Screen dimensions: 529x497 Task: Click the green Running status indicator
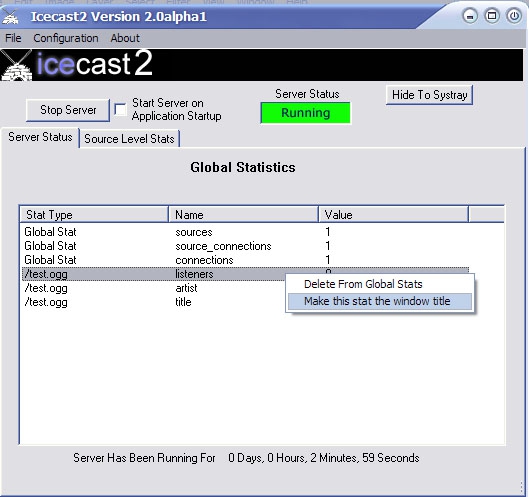pyautogui.click(x=305, y=113)
